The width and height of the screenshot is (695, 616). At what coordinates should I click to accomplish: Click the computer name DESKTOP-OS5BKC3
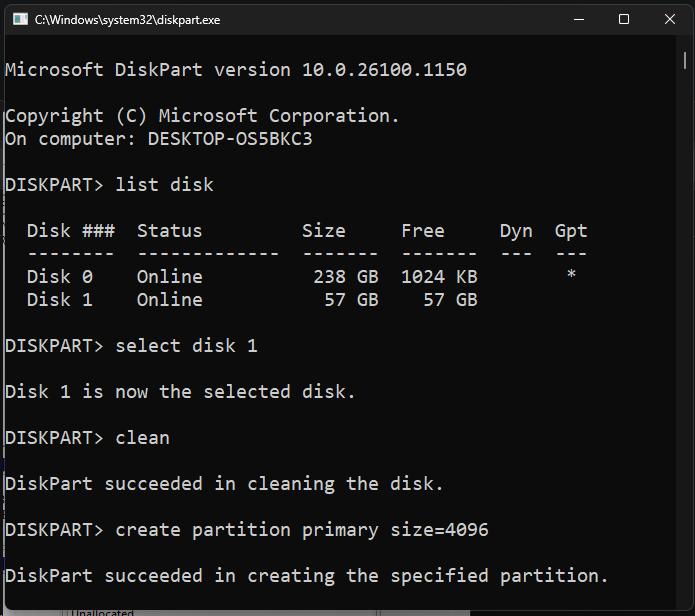pyautogui.click(x=230, y=139)
